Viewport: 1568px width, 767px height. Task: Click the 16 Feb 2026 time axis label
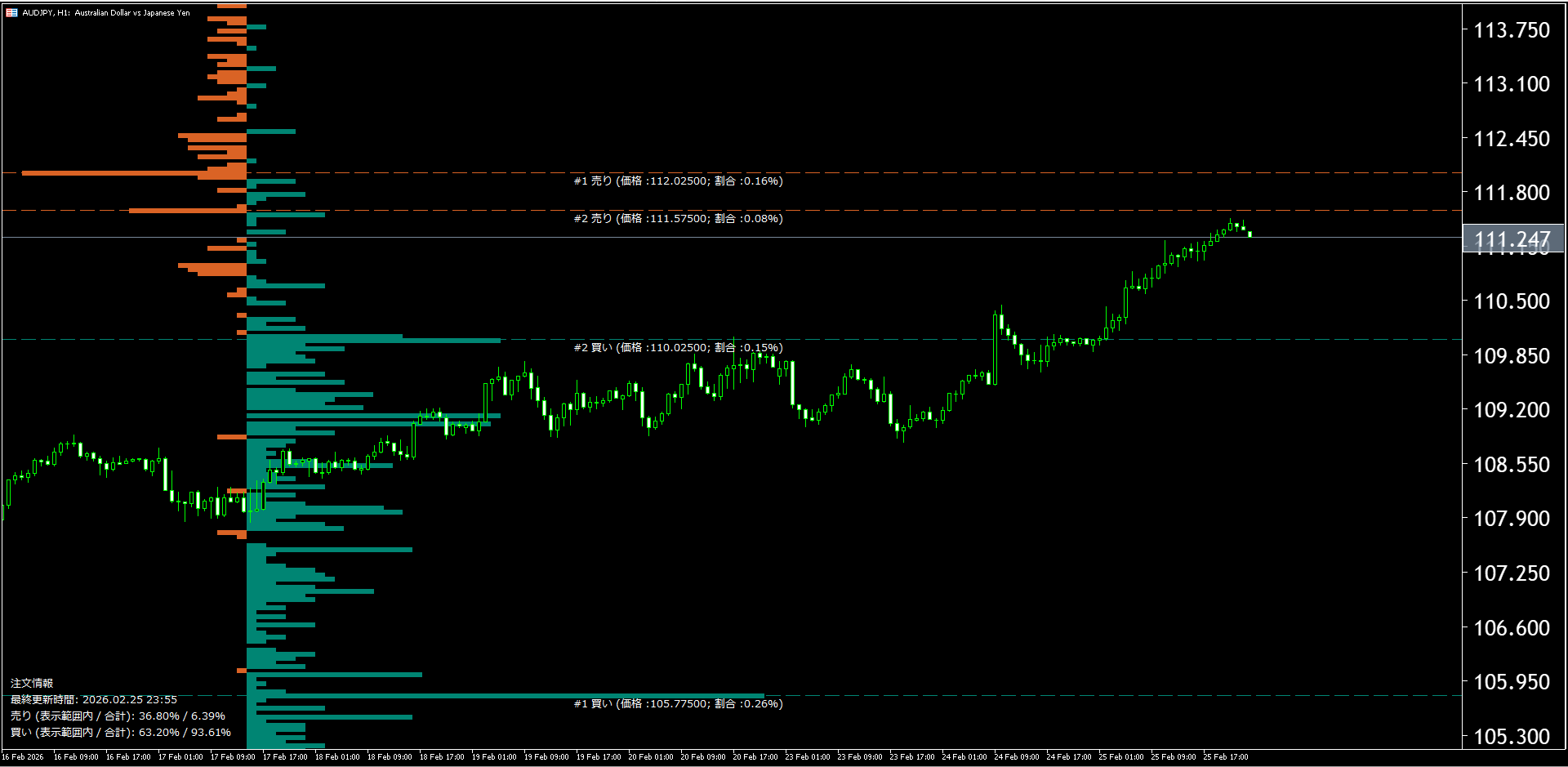tap(23, 757)
